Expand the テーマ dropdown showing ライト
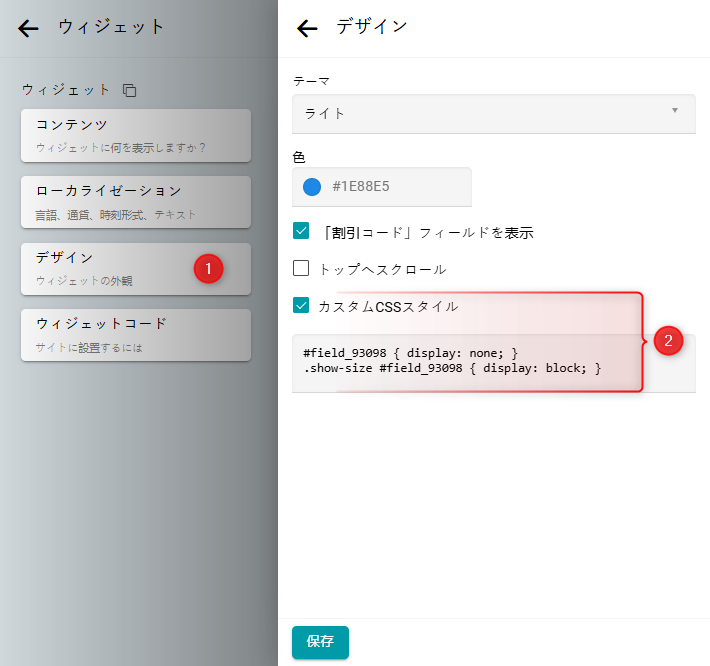This screenshot has width=710, height=666. [x=494, y=114]
